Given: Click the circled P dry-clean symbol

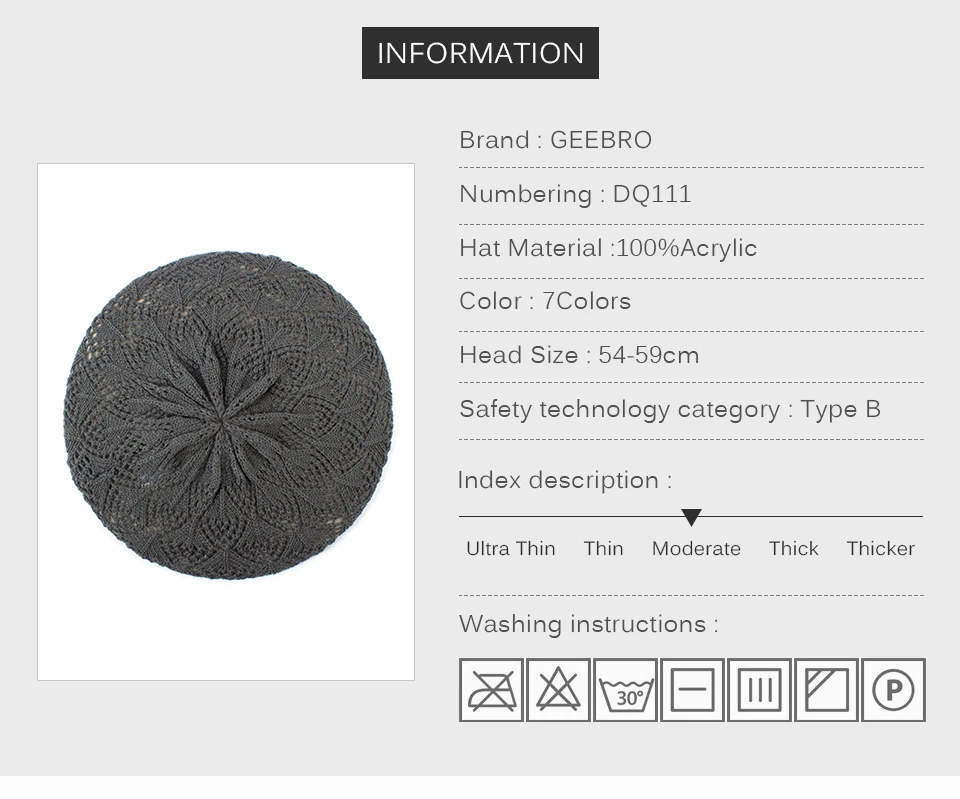Looking at the screenshot, I should tap(893, 690).
